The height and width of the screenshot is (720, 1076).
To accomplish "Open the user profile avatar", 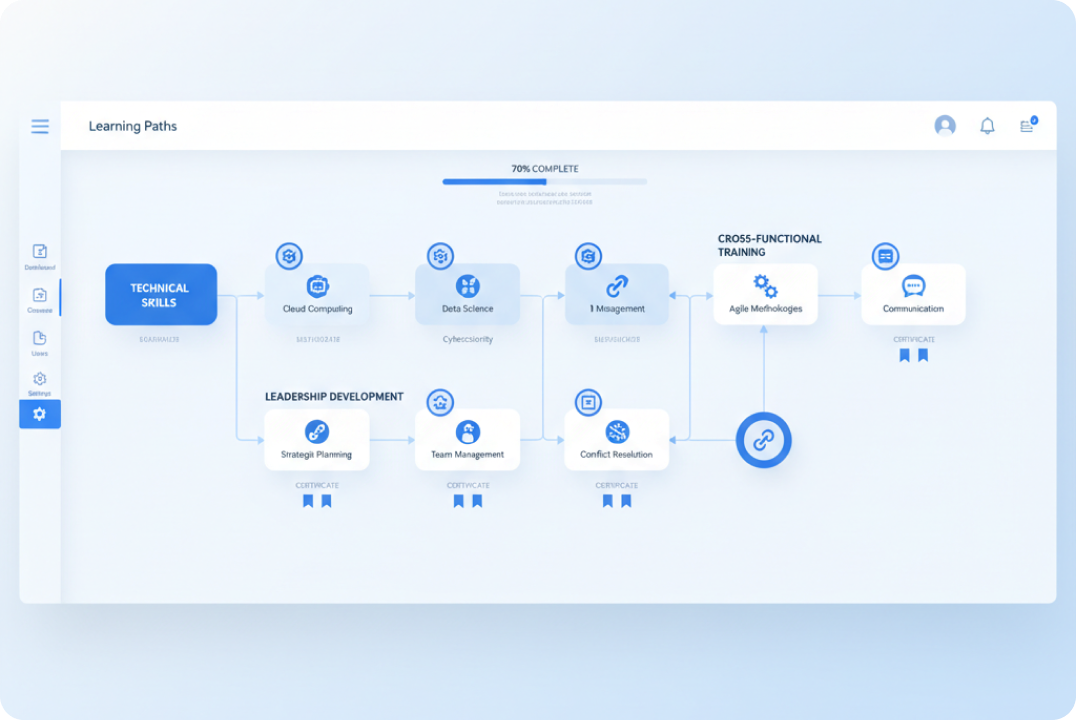I will click(x=945, y=126).
